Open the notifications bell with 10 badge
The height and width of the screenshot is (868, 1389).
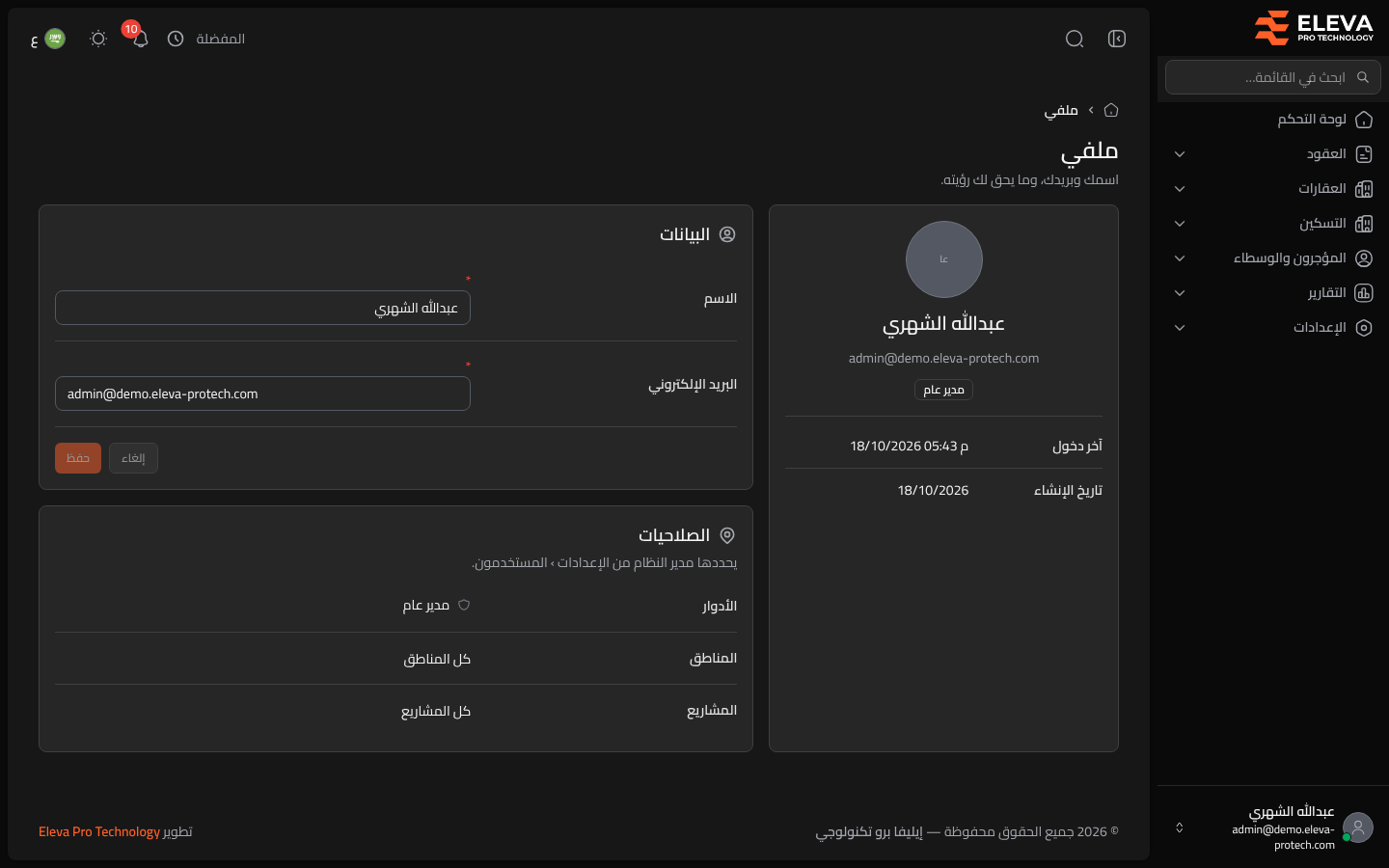click(x=140, y=39)
